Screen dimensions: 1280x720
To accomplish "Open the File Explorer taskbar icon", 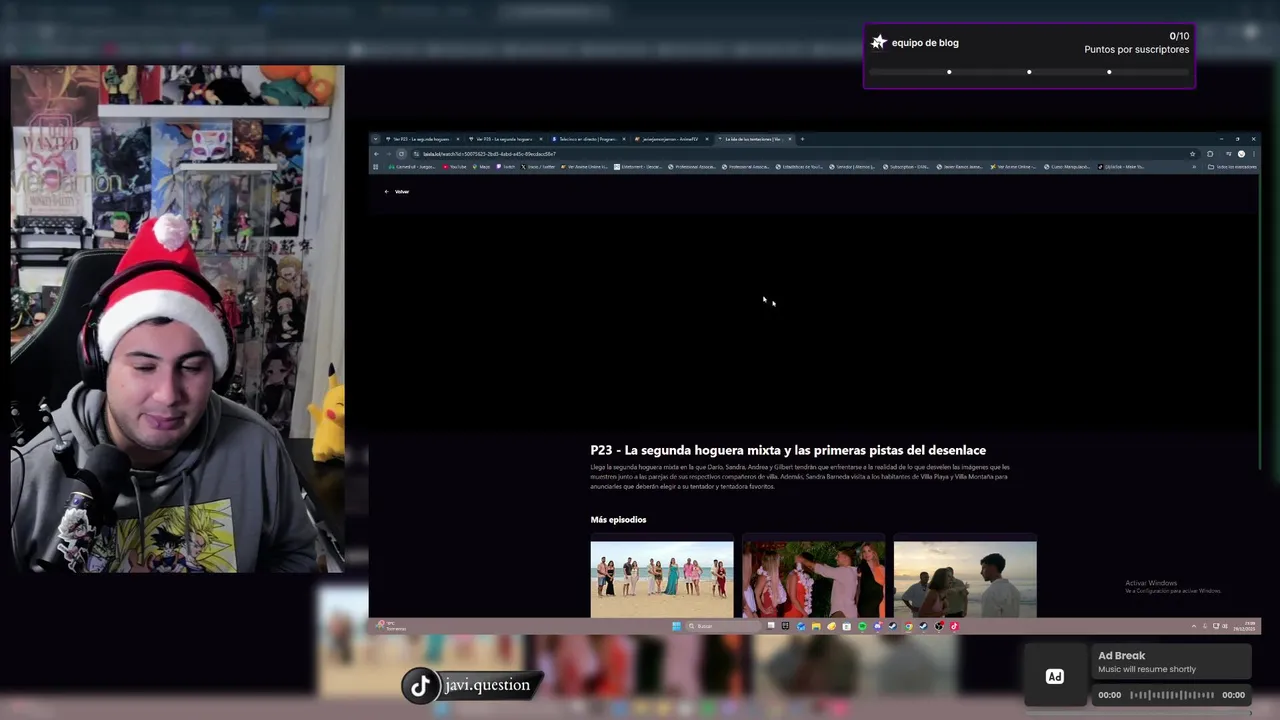I will coord(816,626).
